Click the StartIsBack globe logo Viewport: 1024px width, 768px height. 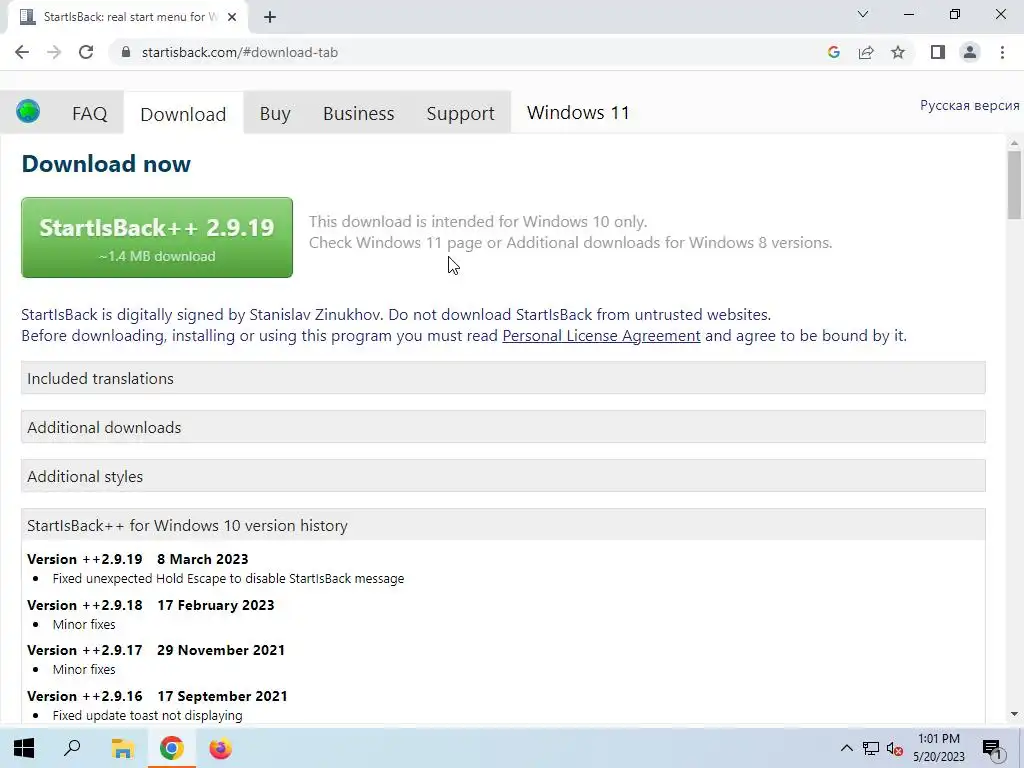28,112
